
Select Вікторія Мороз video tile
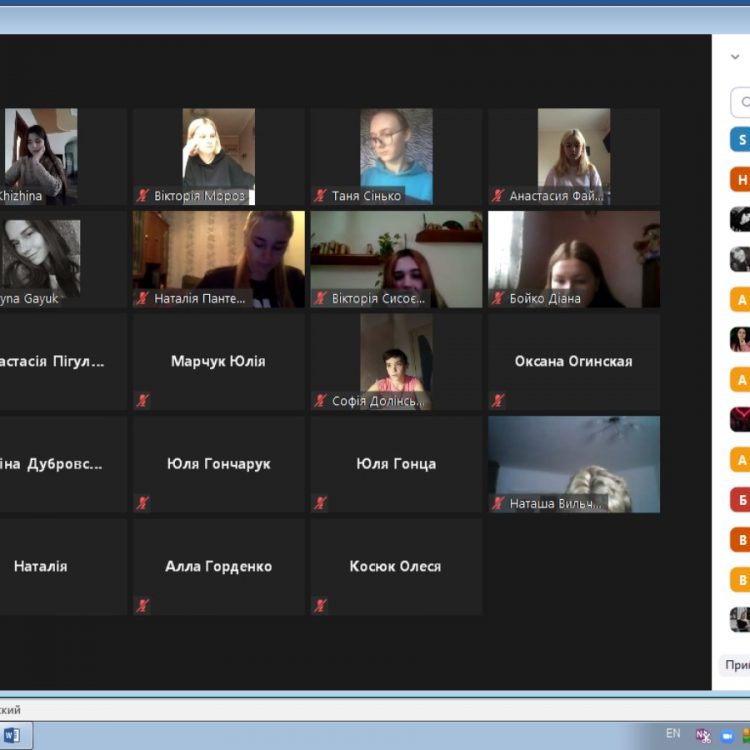[x=219, y=156]
